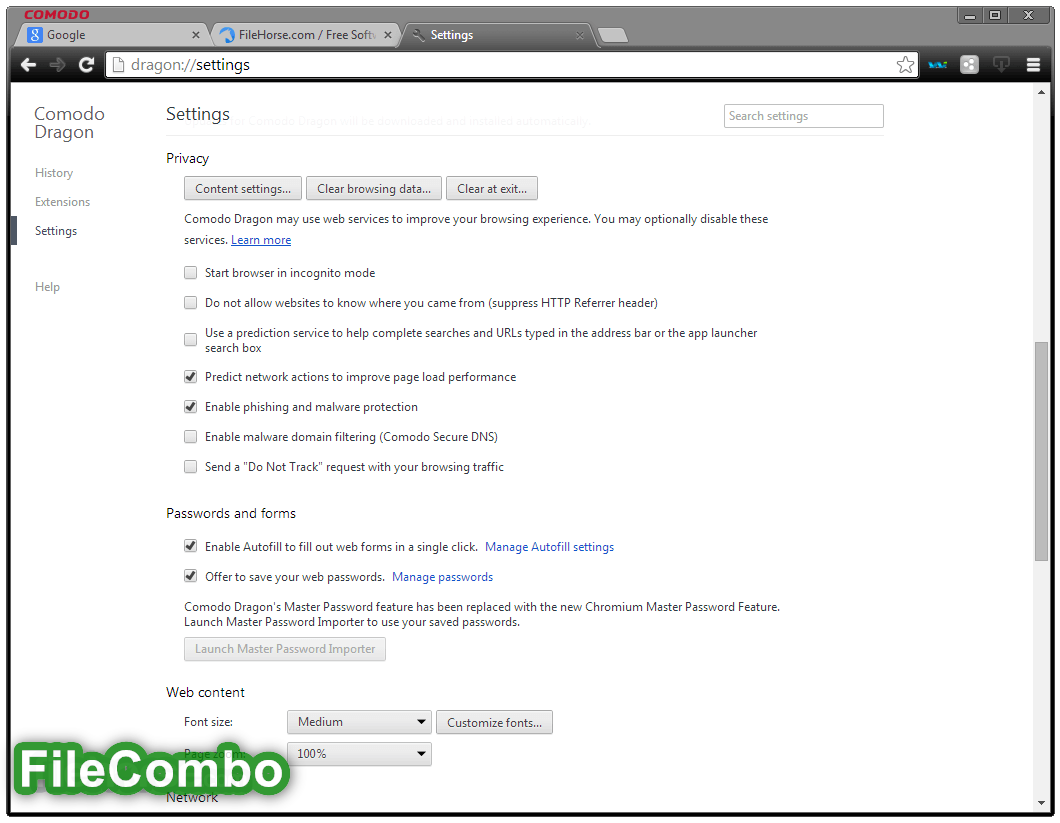Disable phishing and malware protection
Viewport: 1060px width, 823px height.
click(191, 406)
